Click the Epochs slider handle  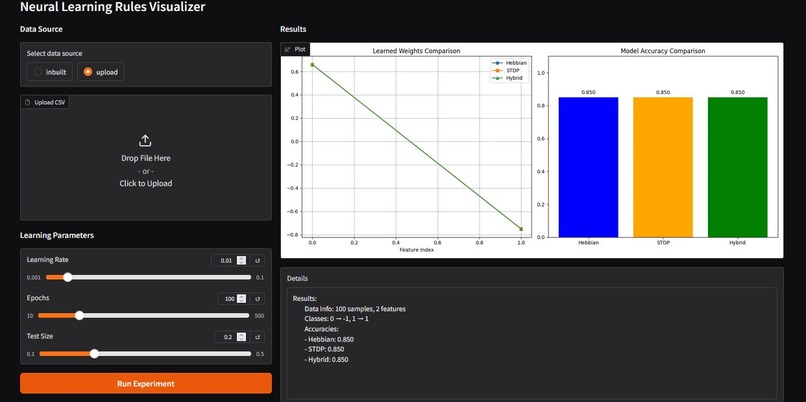pyautogui.click(x=79, y=315)
